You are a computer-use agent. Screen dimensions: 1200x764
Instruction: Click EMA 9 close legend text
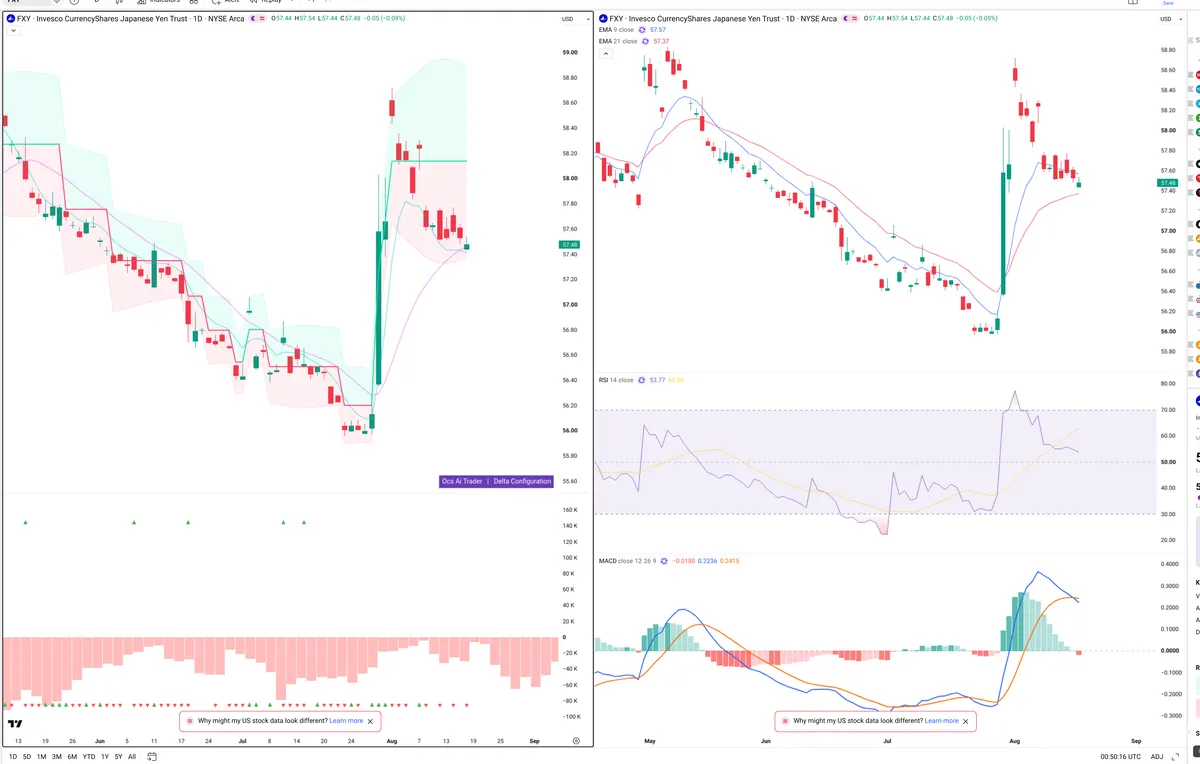pyautogui.click(x=616, y=30)
